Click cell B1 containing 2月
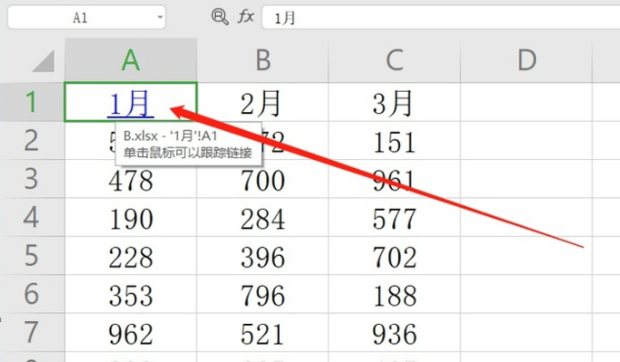 pos(263,102)
